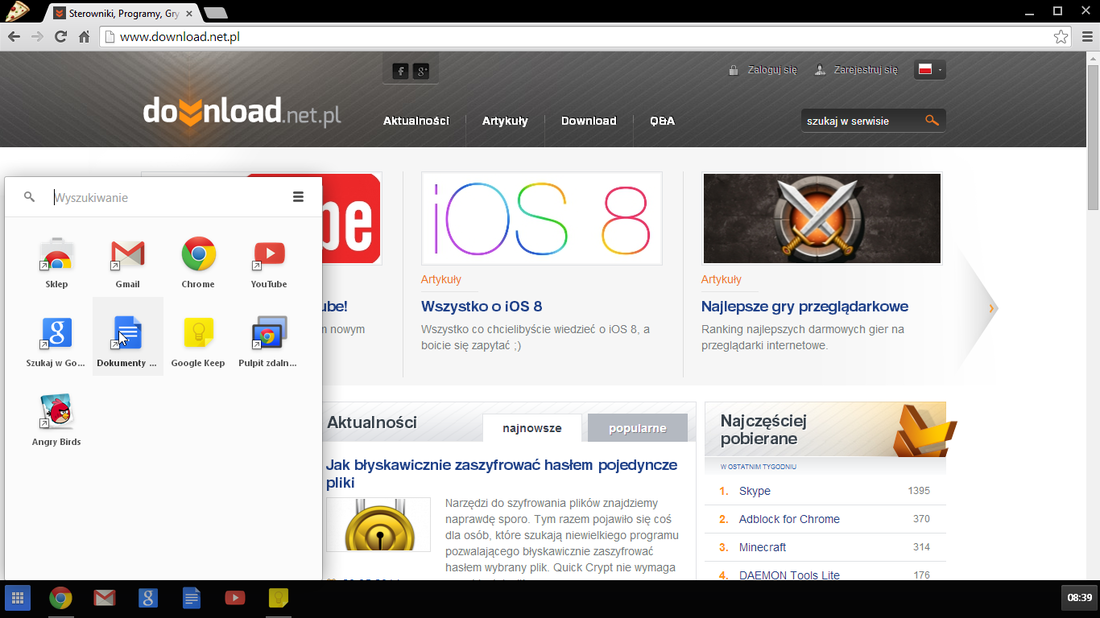Click the browser back arrow
The width and height of the screenshot is (1100, 618).
pos(14,36)
